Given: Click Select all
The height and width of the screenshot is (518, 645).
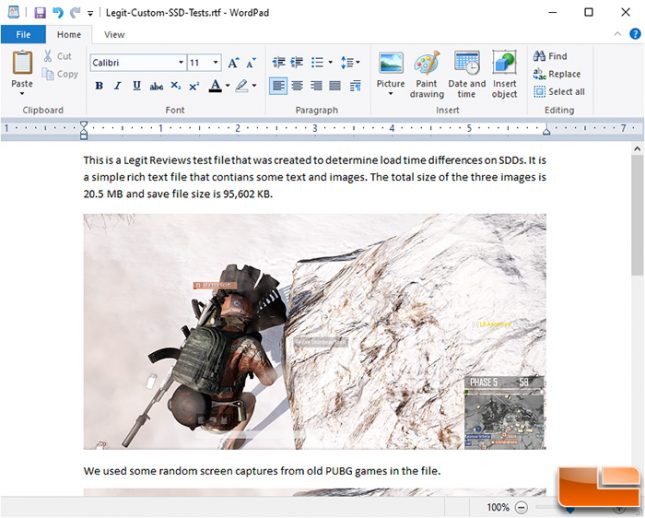Looking at the screenshot, I should click(x=559, y=91).
